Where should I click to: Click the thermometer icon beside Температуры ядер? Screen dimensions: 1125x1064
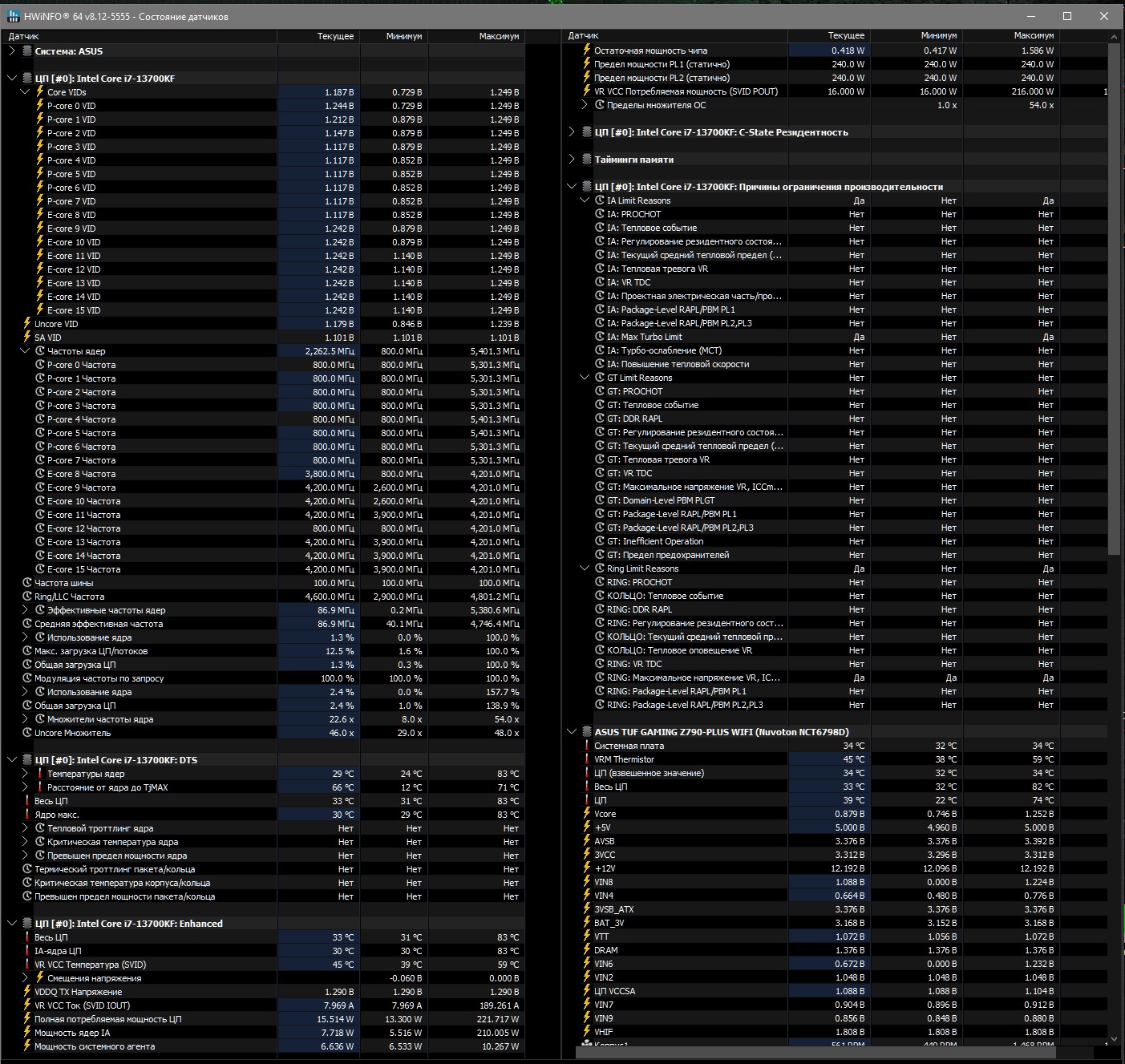coord(39,774)
